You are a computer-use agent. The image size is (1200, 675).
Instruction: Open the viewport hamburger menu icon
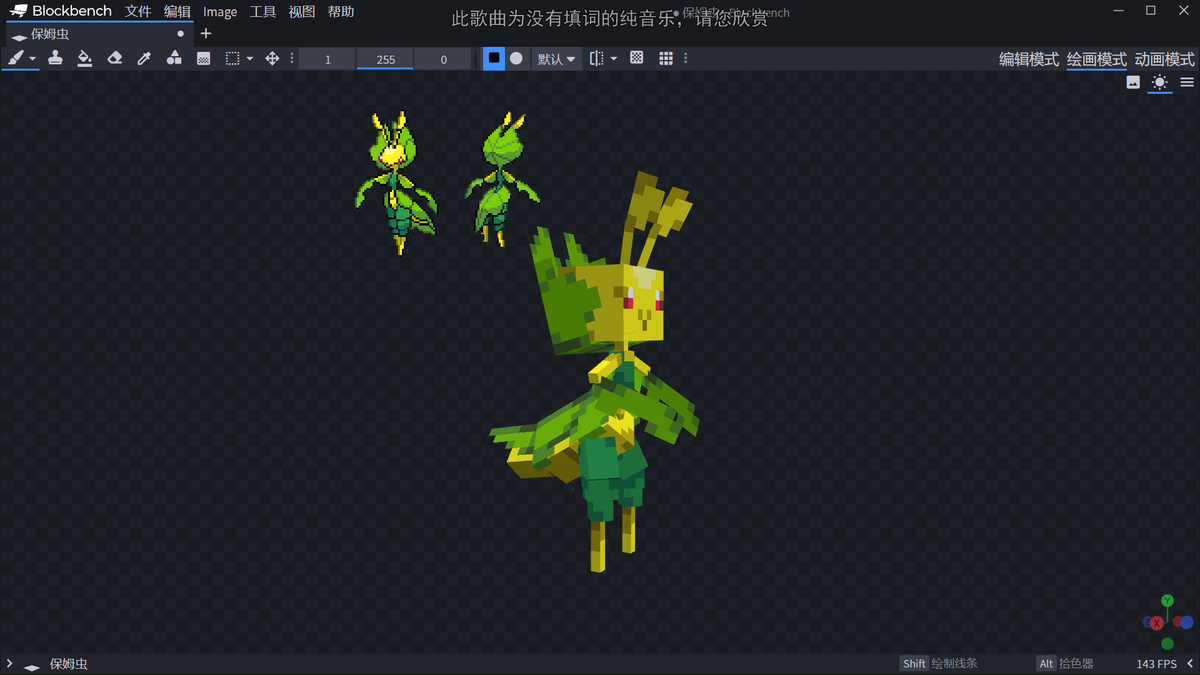(x=1186, y=82)
